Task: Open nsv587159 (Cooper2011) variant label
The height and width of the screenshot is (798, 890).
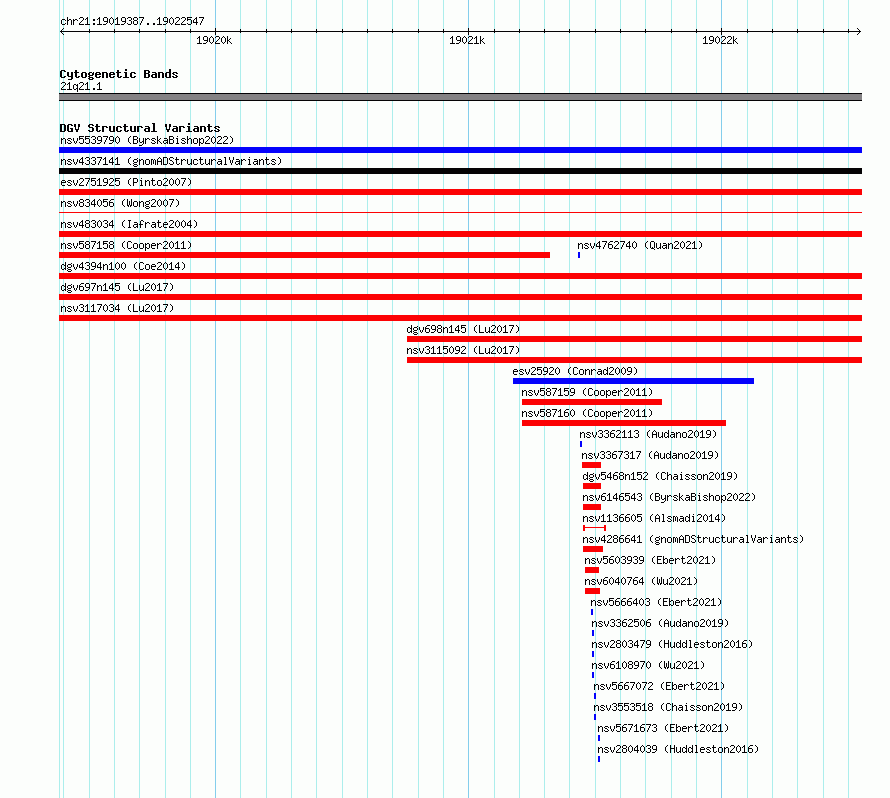Action: click(x=587, y=392)
